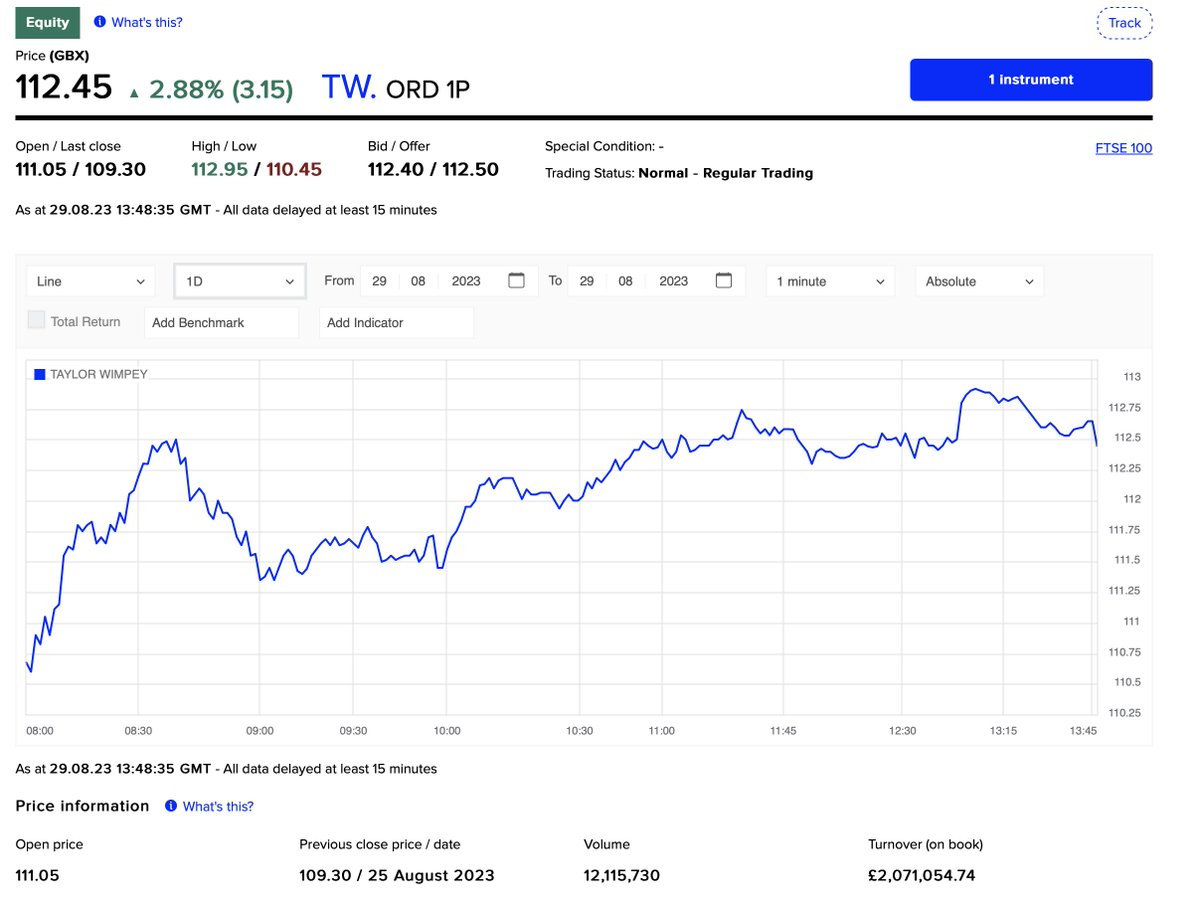Click the Volume value 12,115,730
Image resolution: width=1200 pixels, height=905 pixels.
pyautogui.click(x=622, y=876)
